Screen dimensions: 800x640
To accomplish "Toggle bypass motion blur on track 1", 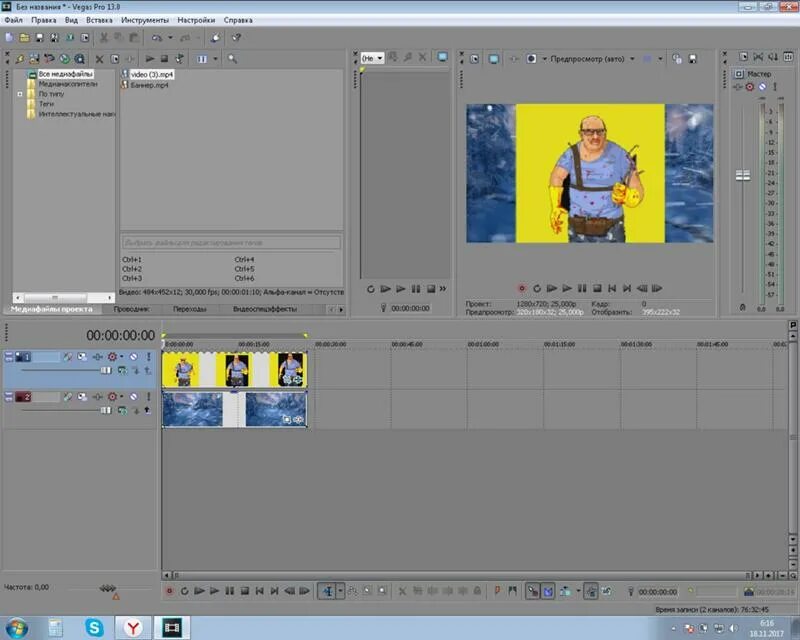I will coord(67,357).
